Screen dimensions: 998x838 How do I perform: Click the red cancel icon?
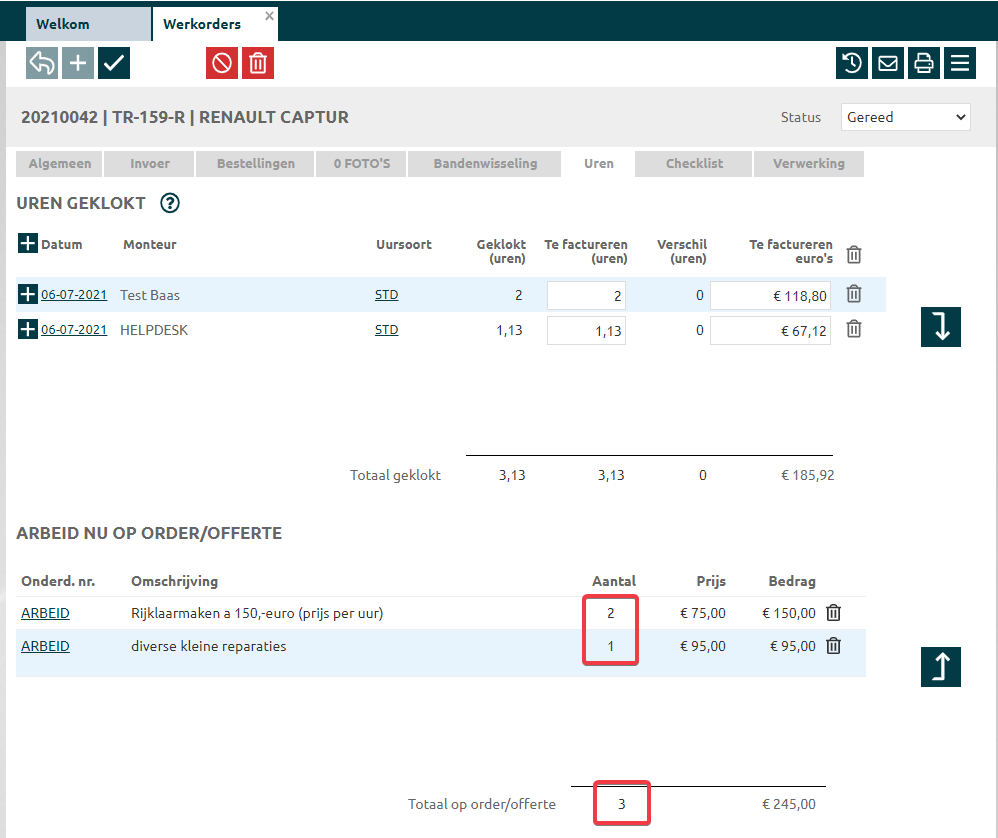coord(222,63)
